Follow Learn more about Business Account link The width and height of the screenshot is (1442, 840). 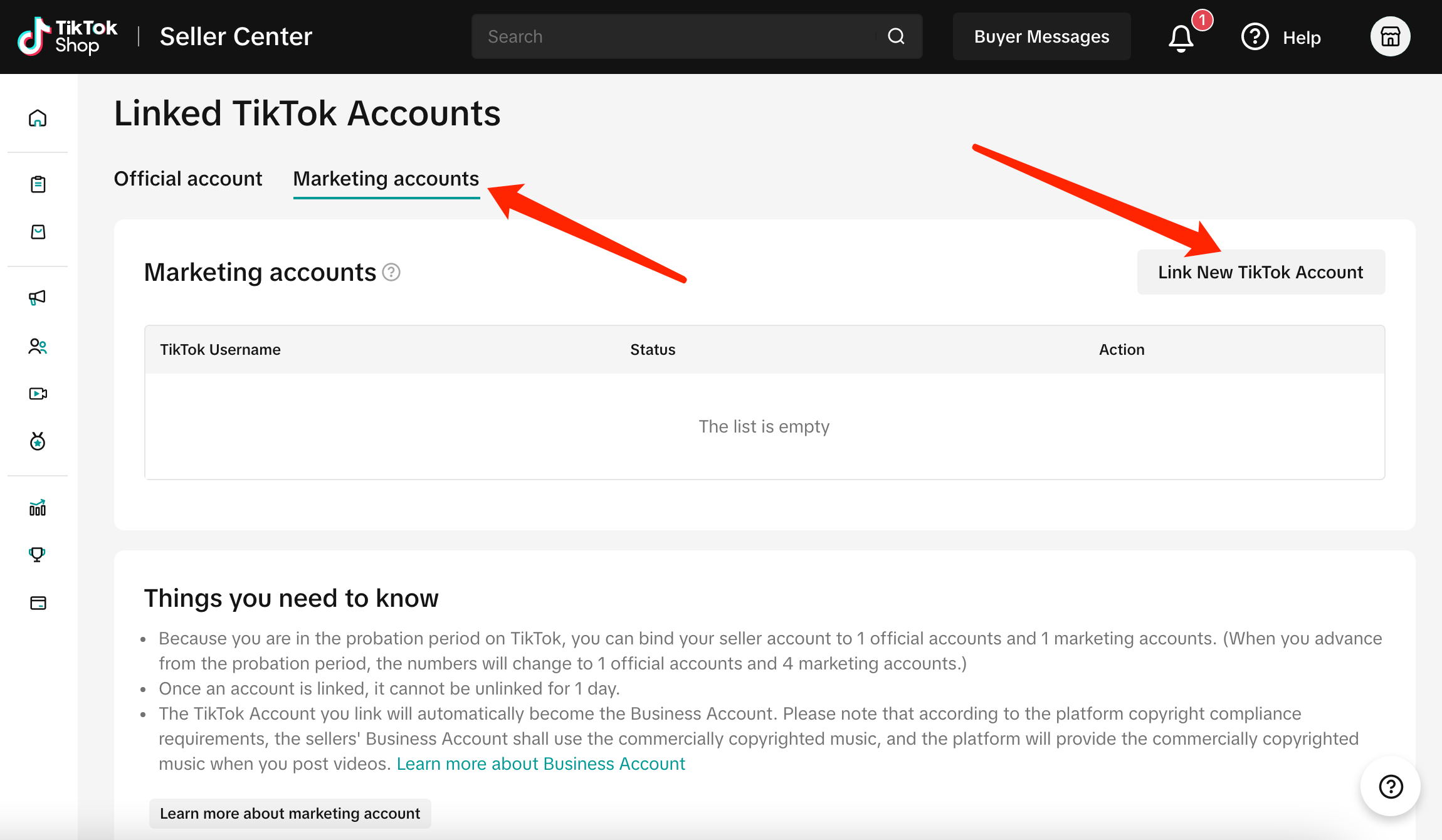(x=540, y=764)
